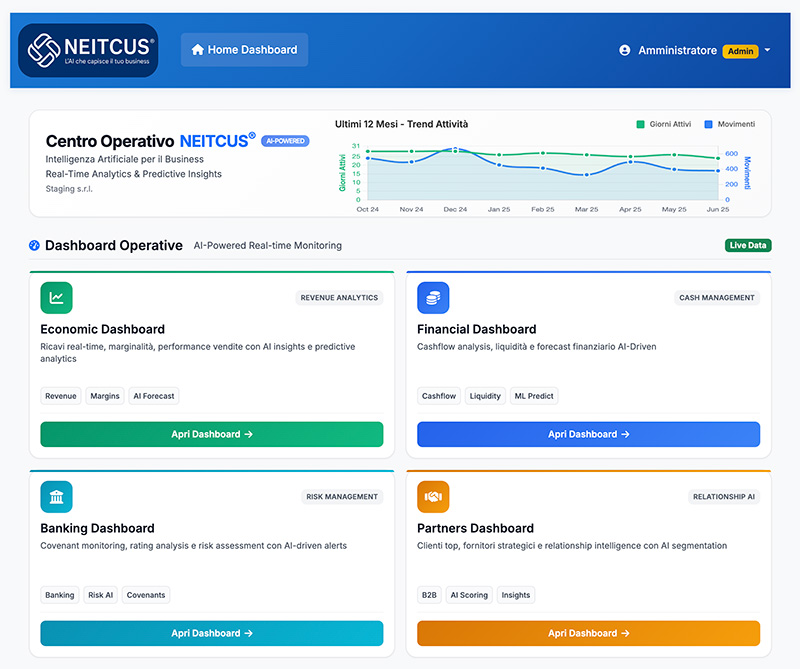Click the NEITCUS logo in header
This screenshot has width=800, height=669.
pyautogui.click(x=88, y=50)
